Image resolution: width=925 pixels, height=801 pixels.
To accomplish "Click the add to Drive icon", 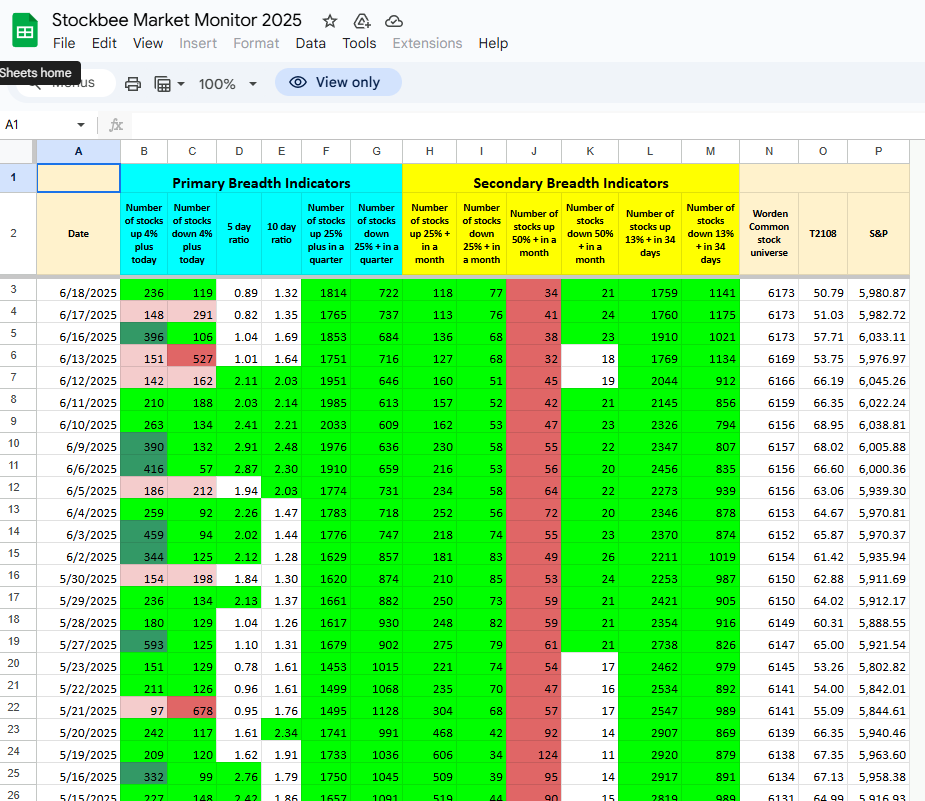I will coord(362,22).
